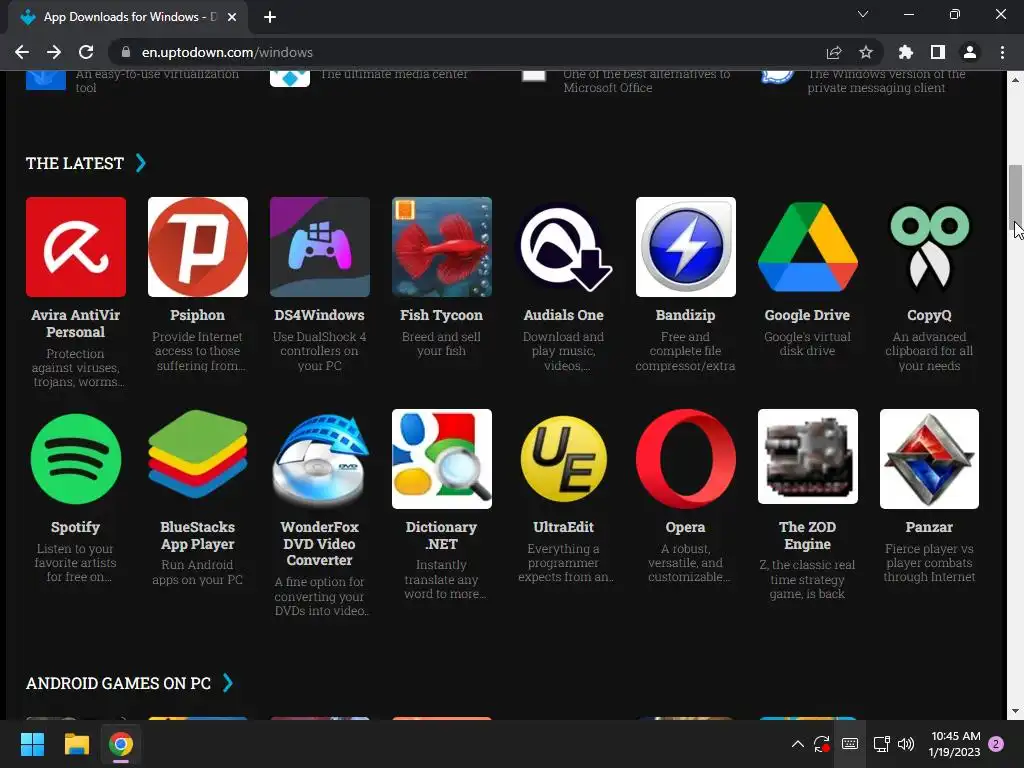Click the Panzar game icon
This screenshot has width=1024, height=768.
tap(929, 459)
